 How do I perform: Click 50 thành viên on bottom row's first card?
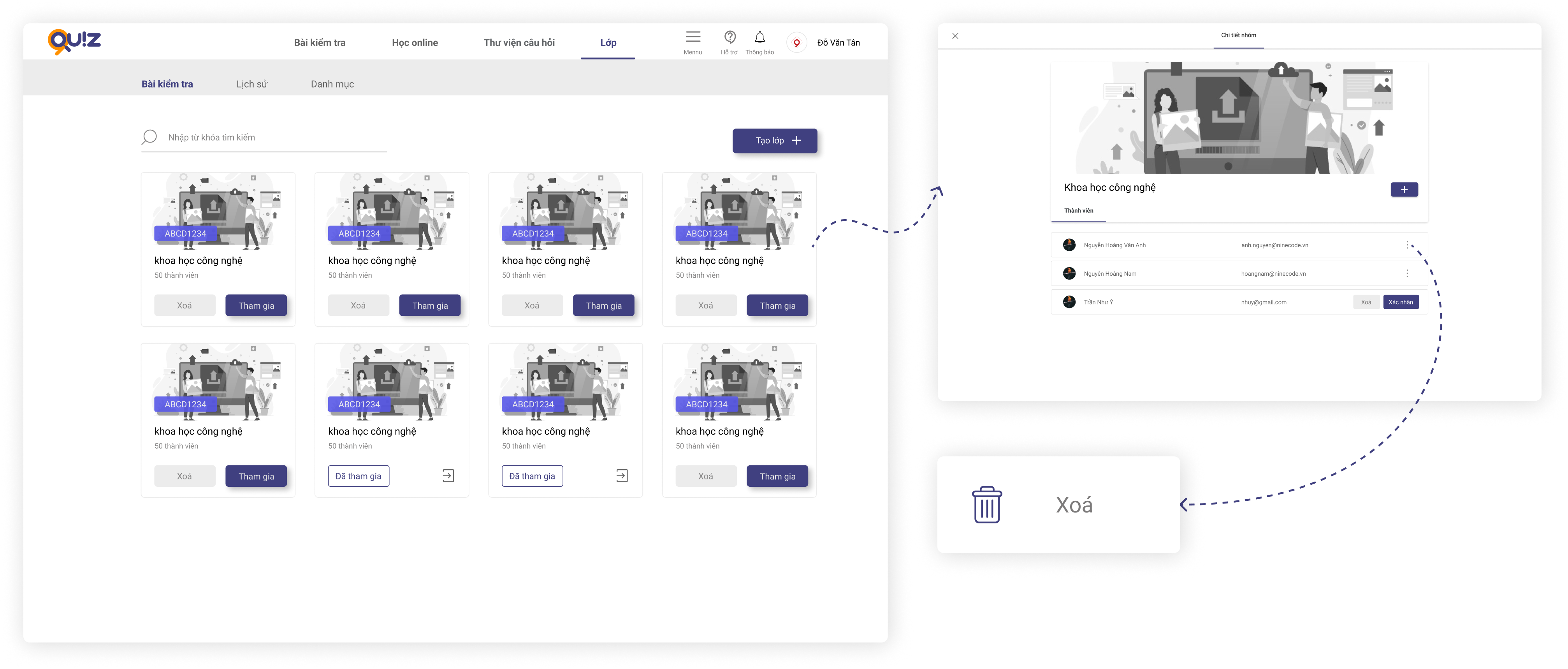(176, 446)
